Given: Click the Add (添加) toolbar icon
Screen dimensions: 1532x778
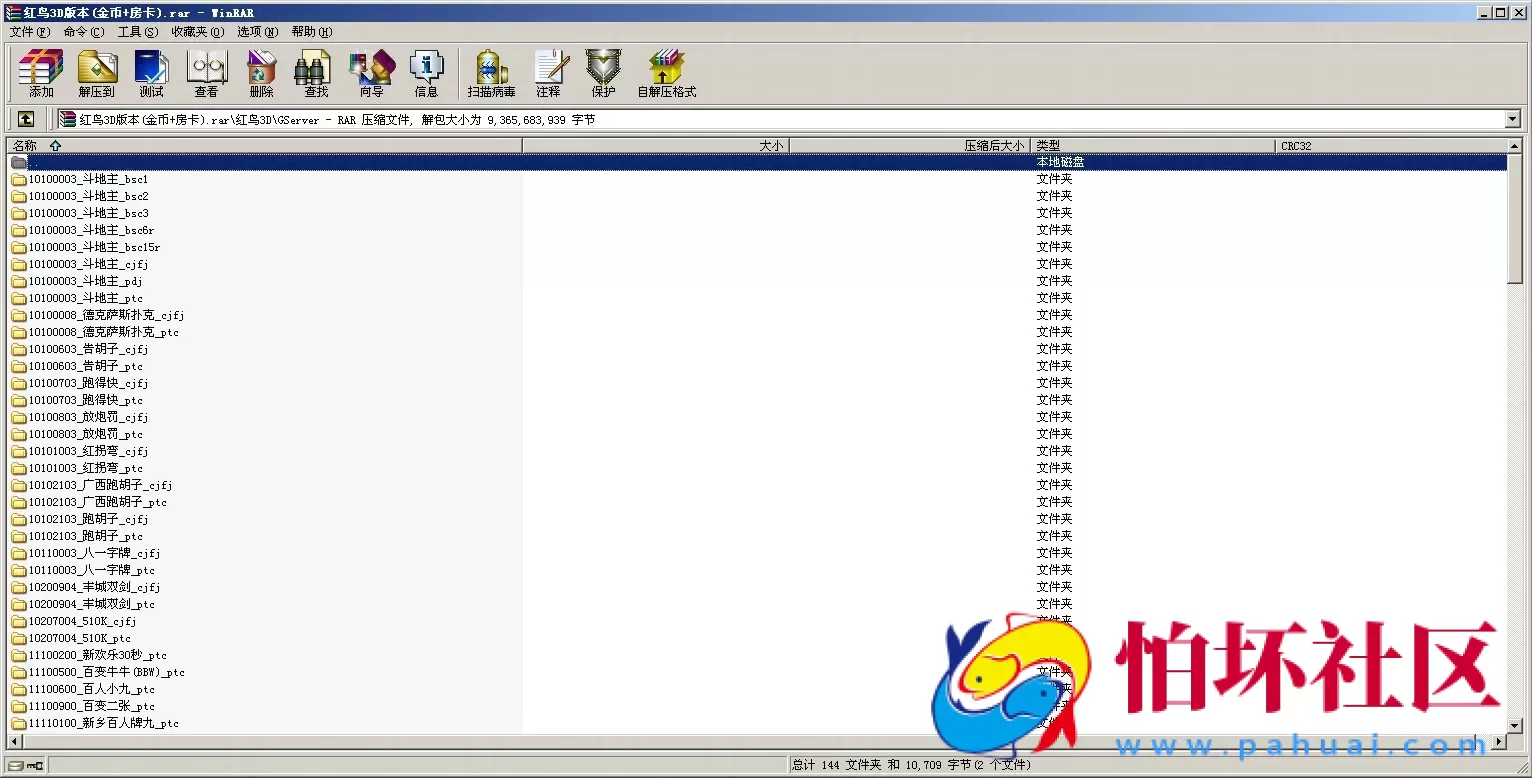Looking at the screenshot, I should [x=41, y=73].
